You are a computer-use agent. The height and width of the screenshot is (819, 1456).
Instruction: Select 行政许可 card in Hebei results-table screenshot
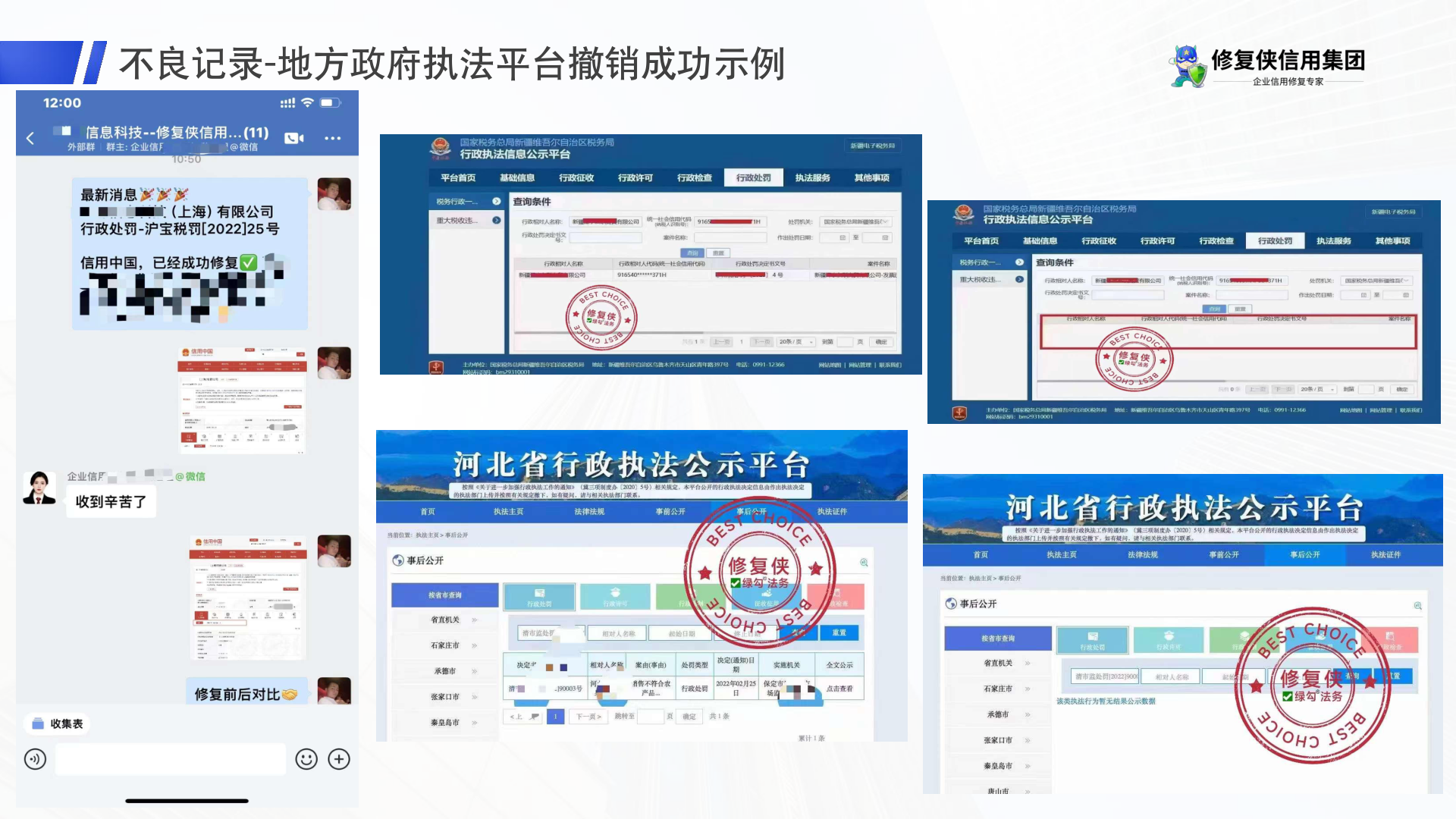(x=615, y=597)
